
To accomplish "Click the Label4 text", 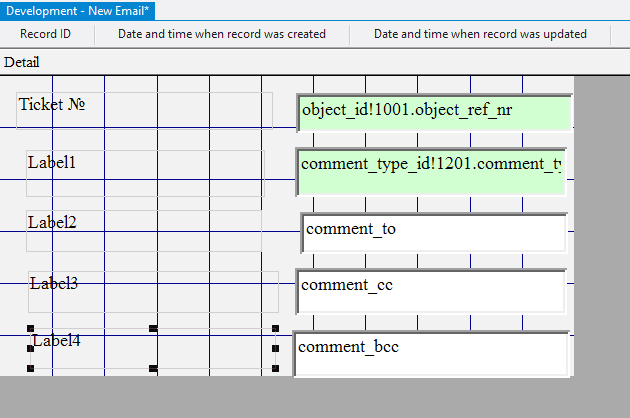I will coord(56,341).
